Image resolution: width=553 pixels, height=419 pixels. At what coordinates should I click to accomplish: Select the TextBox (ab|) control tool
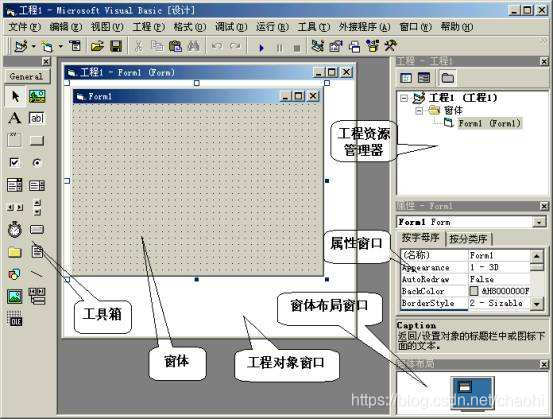click(x=37, y=118)
